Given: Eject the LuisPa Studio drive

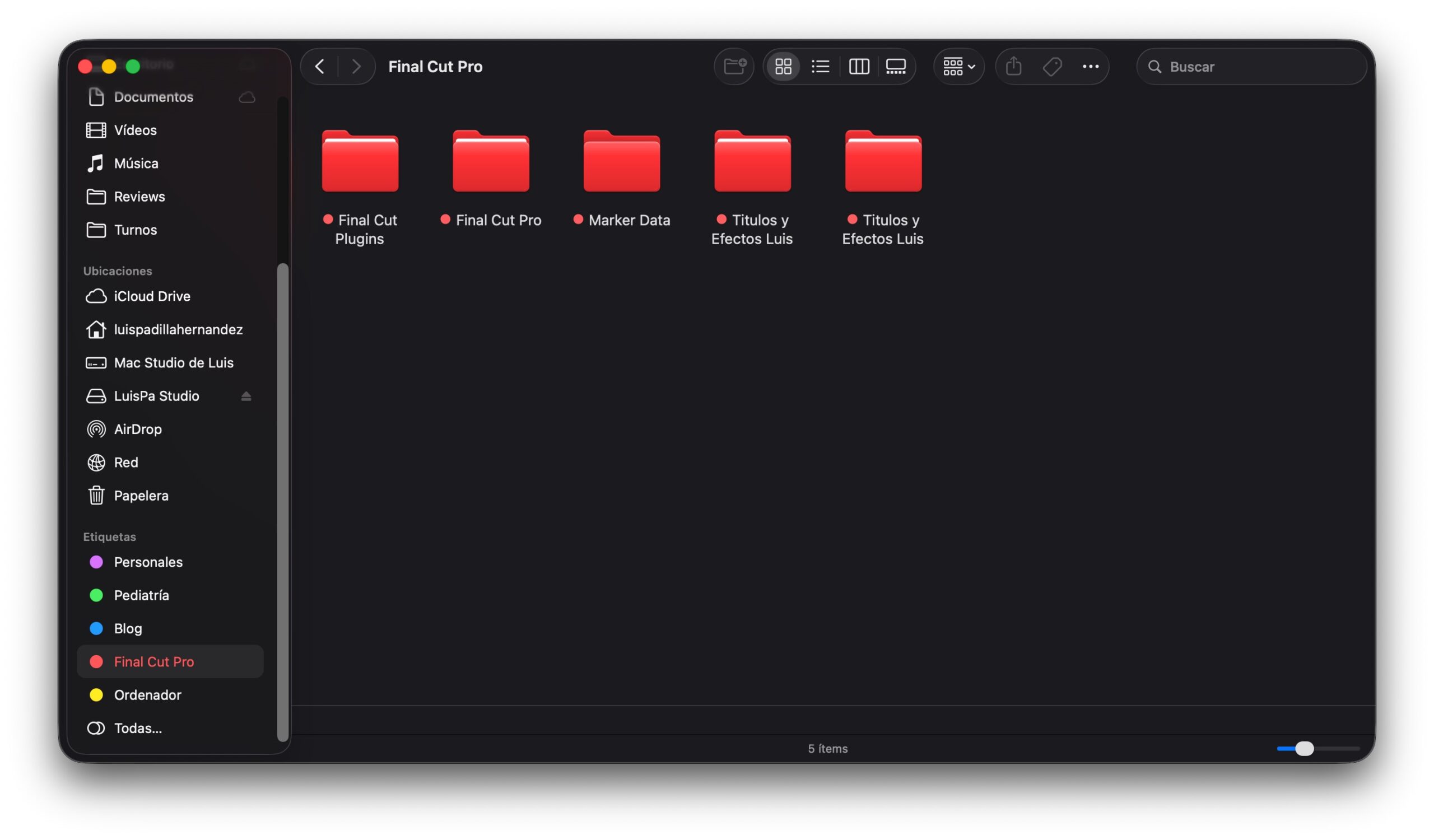Looking at the screenshot, I should pos(246,396).
